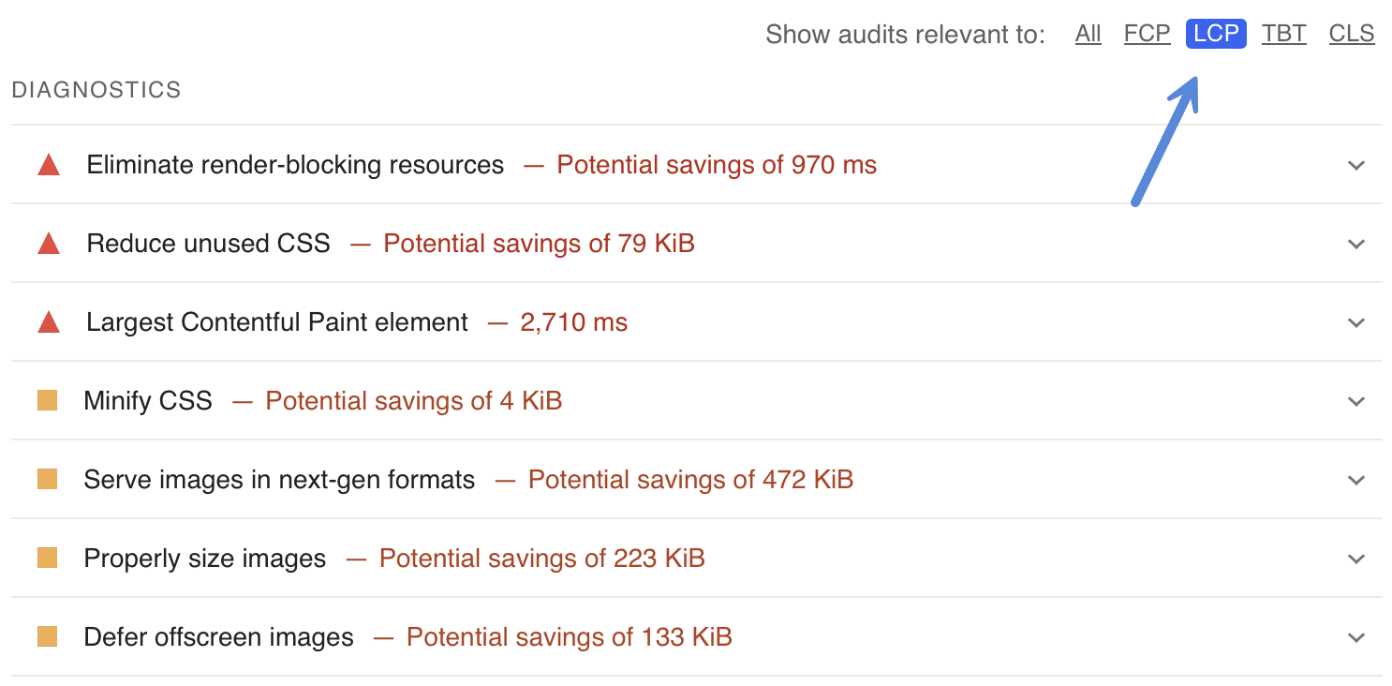Click the orange square icon beside Serve images in next-gen formats

[47, 479]
